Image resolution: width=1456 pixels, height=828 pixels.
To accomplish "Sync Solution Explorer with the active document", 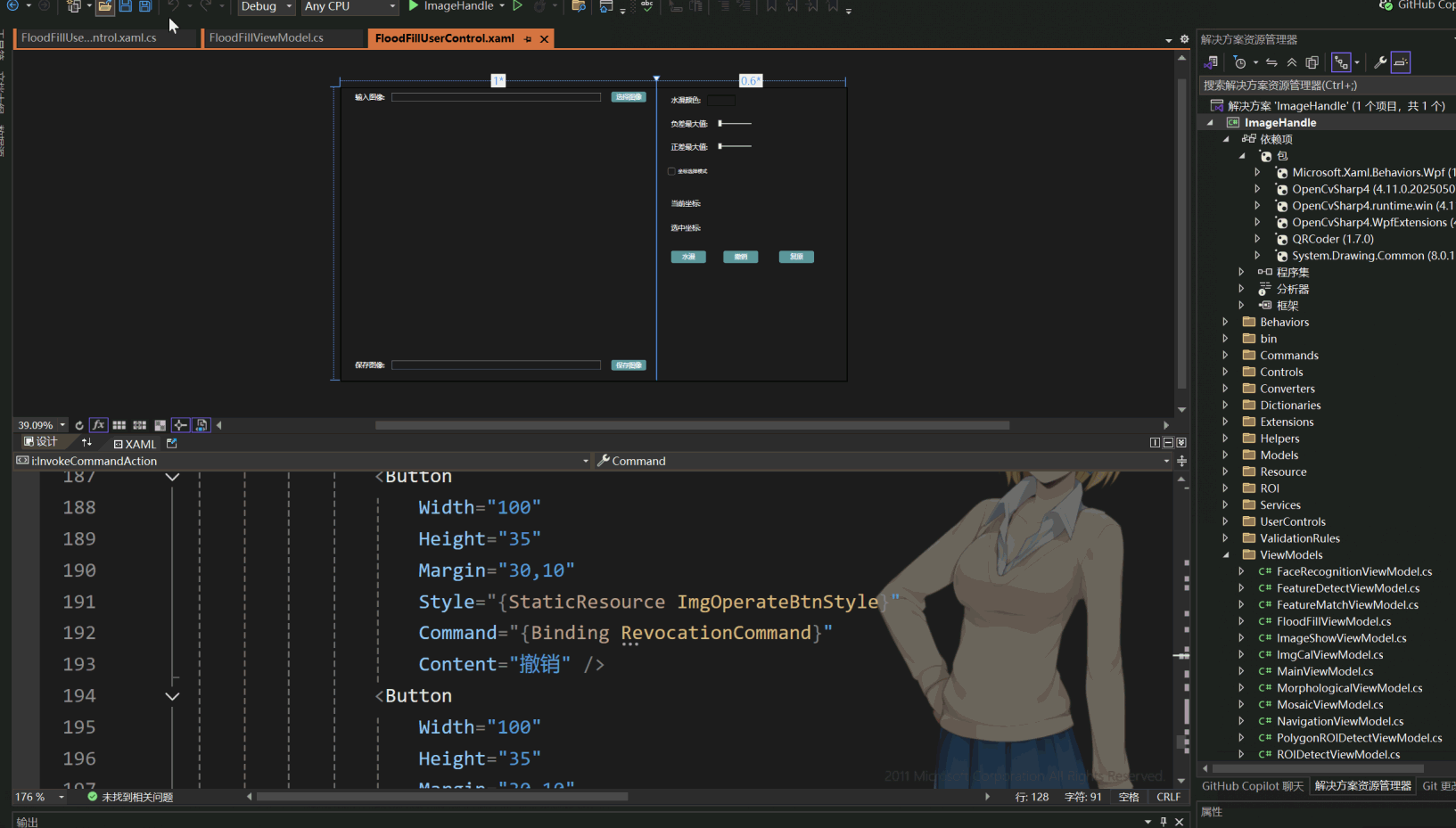I will pos(1271,61).
